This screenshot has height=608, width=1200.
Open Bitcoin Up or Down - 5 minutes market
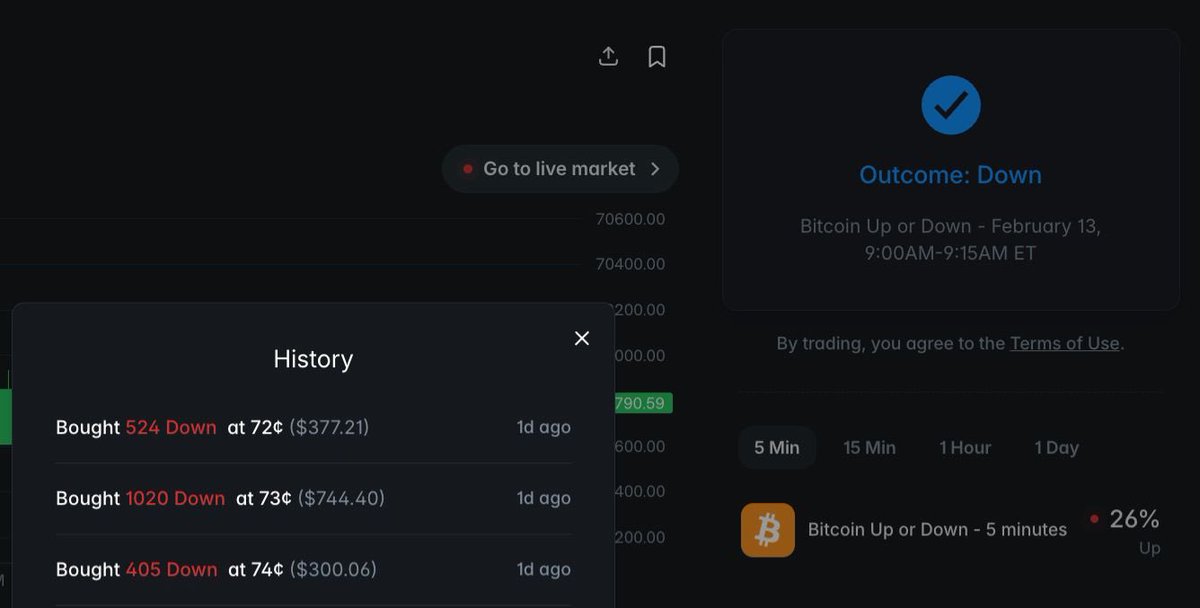pyautogui.click(x=937, y=530)
